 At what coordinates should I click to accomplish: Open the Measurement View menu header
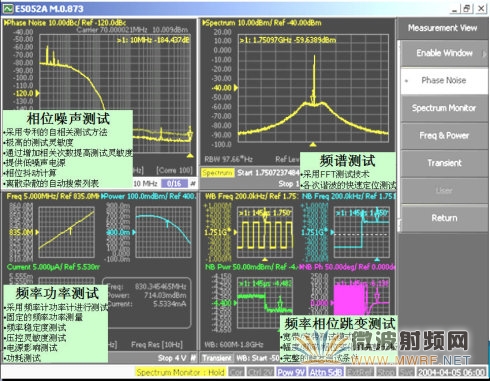tap(442, 28)
